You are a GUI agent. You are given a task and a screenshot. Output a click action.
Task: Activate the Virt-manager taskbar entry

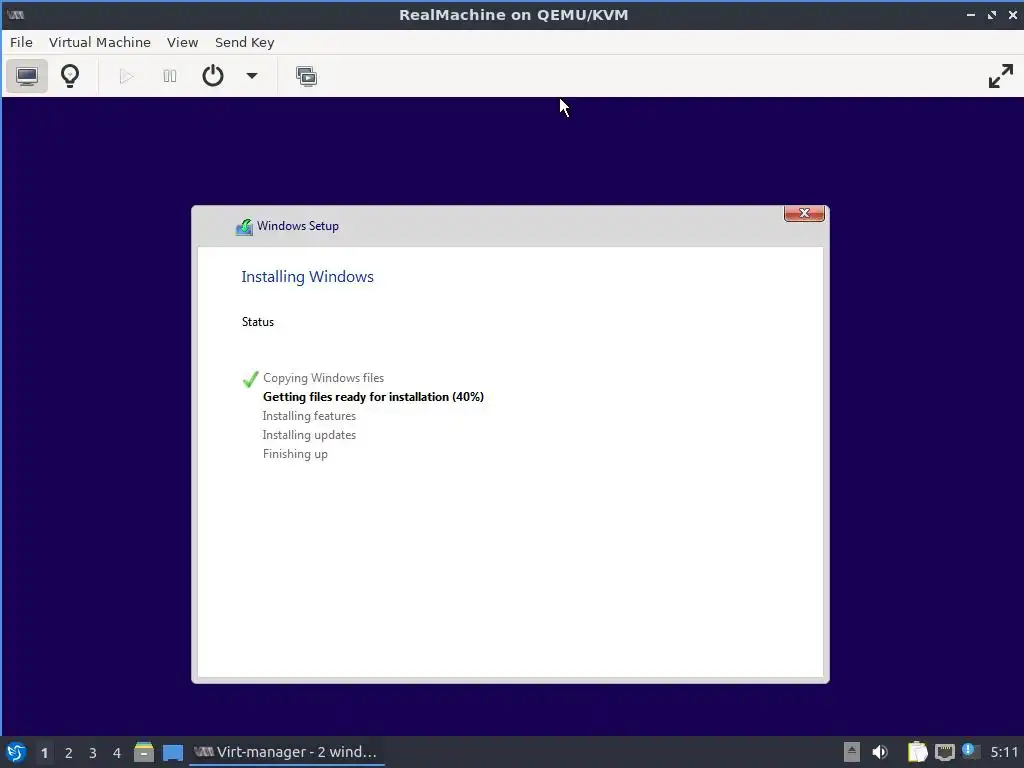(x=286, y=752)
